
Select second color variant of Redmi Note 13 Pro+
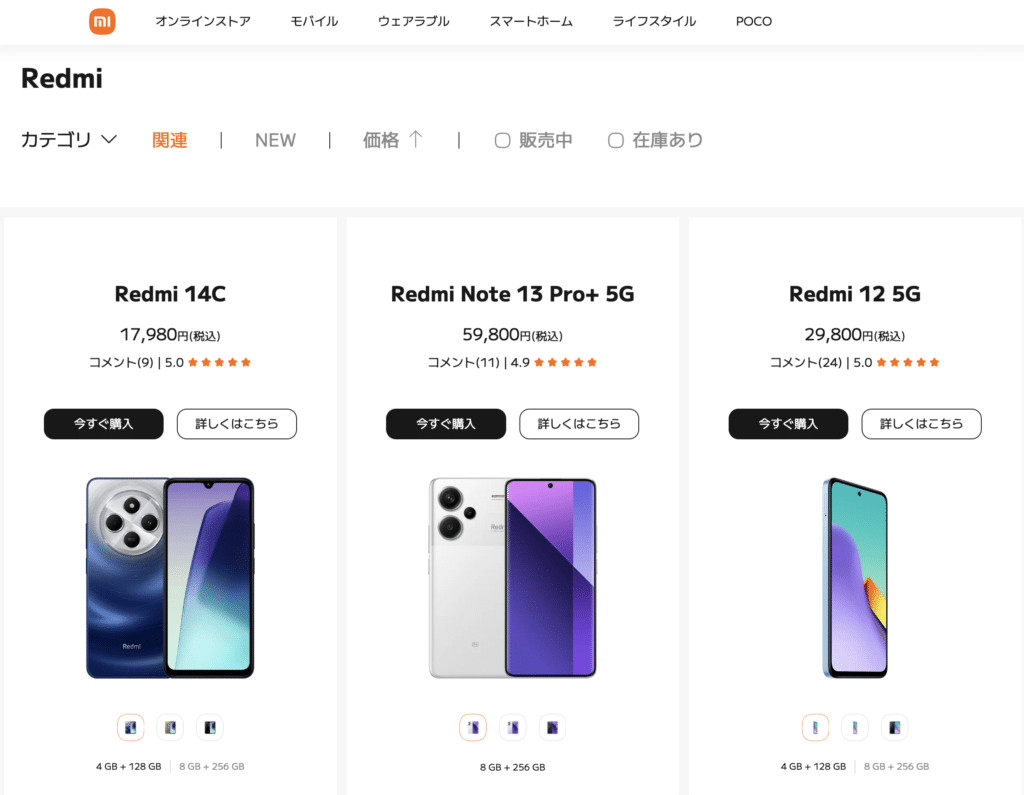coord(513,727)
